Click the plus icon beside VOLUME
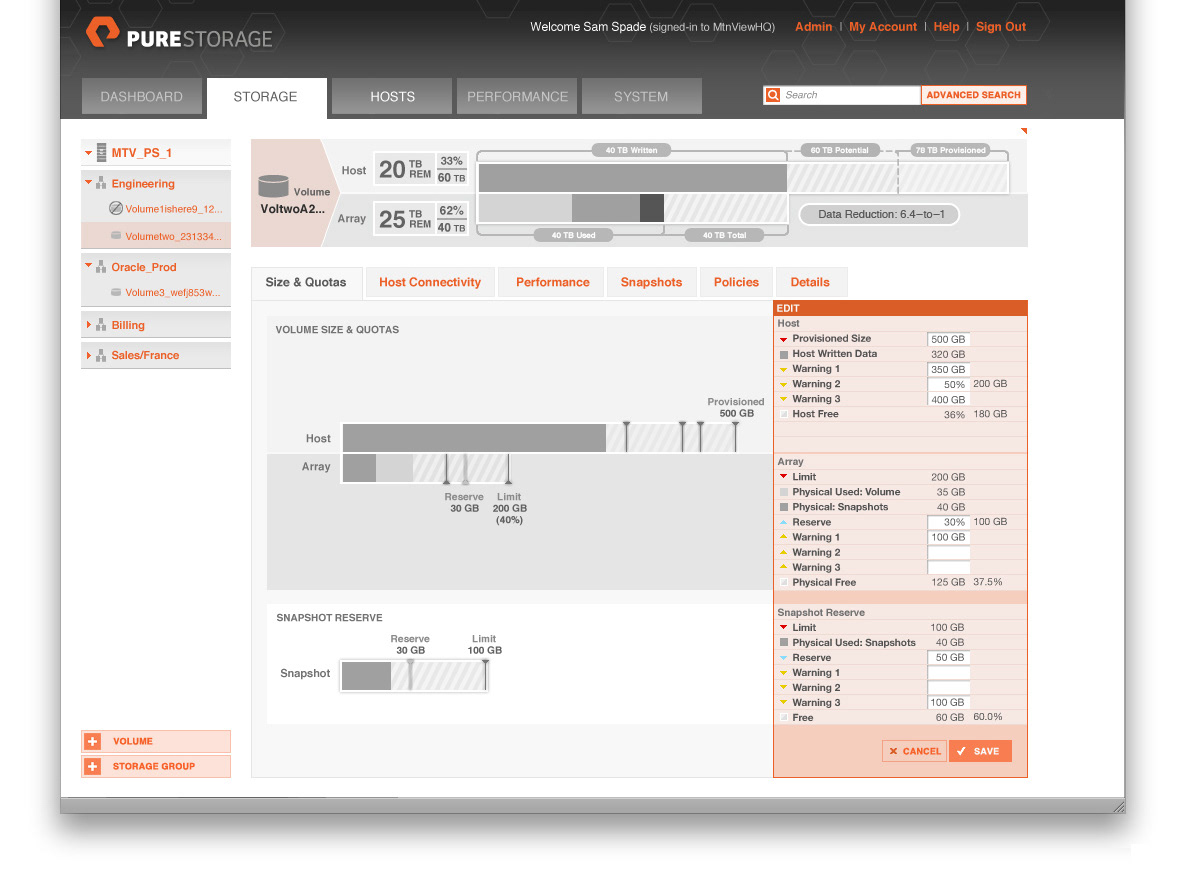Viewport: 1180px width, 871px height. (93, 742)
